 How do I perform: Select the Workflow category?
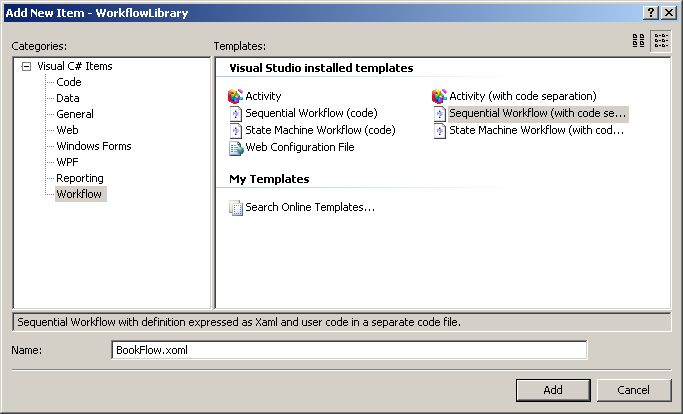click(81, 194)
